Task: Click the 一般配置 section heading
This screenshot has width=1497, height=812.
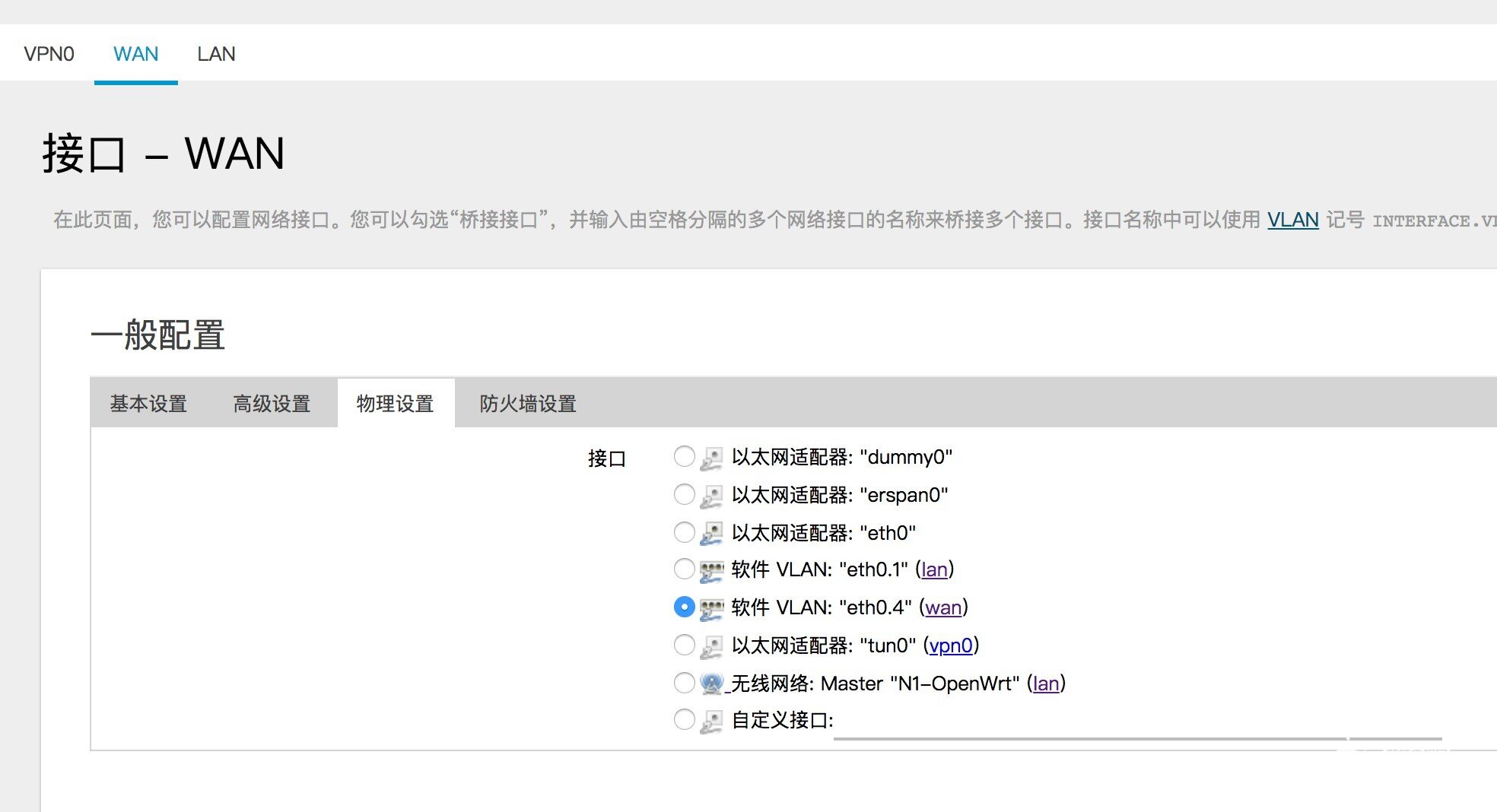Action: click(158, 335)
